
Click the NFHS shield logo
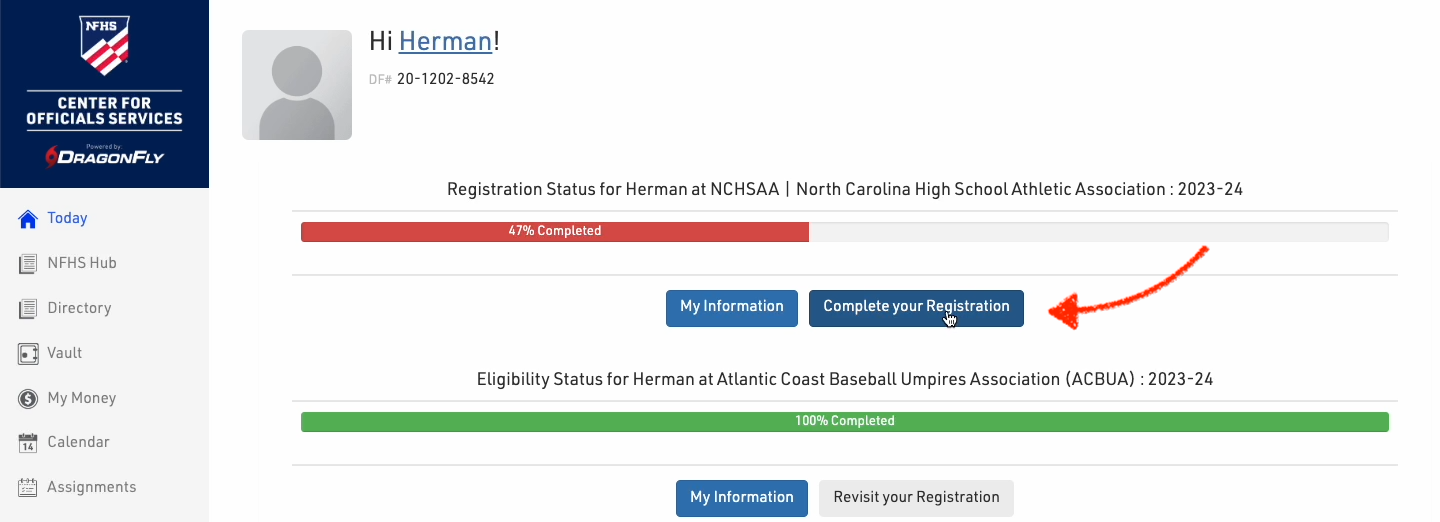click(x=104, y=46)
